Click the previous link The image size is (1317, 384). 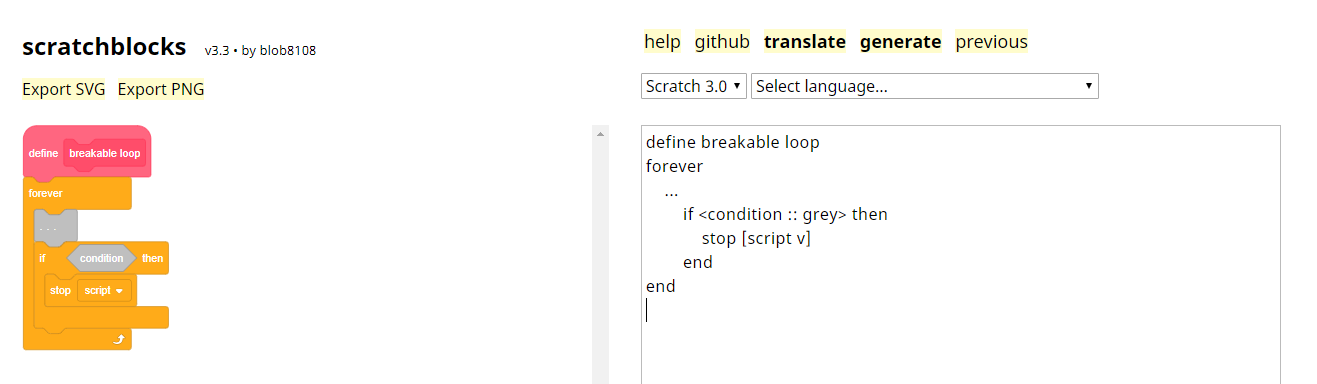point(991,42)
